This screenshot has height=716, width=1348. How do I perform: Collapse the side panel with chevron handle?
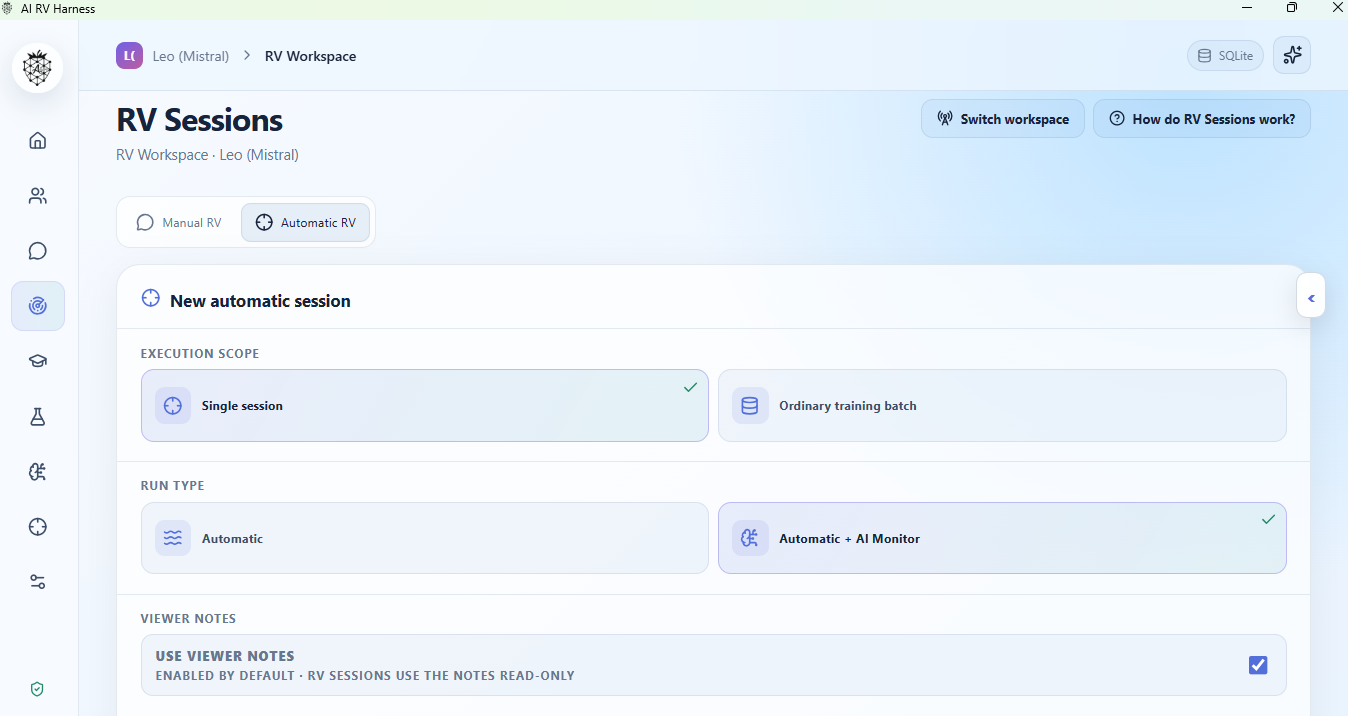tap(1311, 297)
